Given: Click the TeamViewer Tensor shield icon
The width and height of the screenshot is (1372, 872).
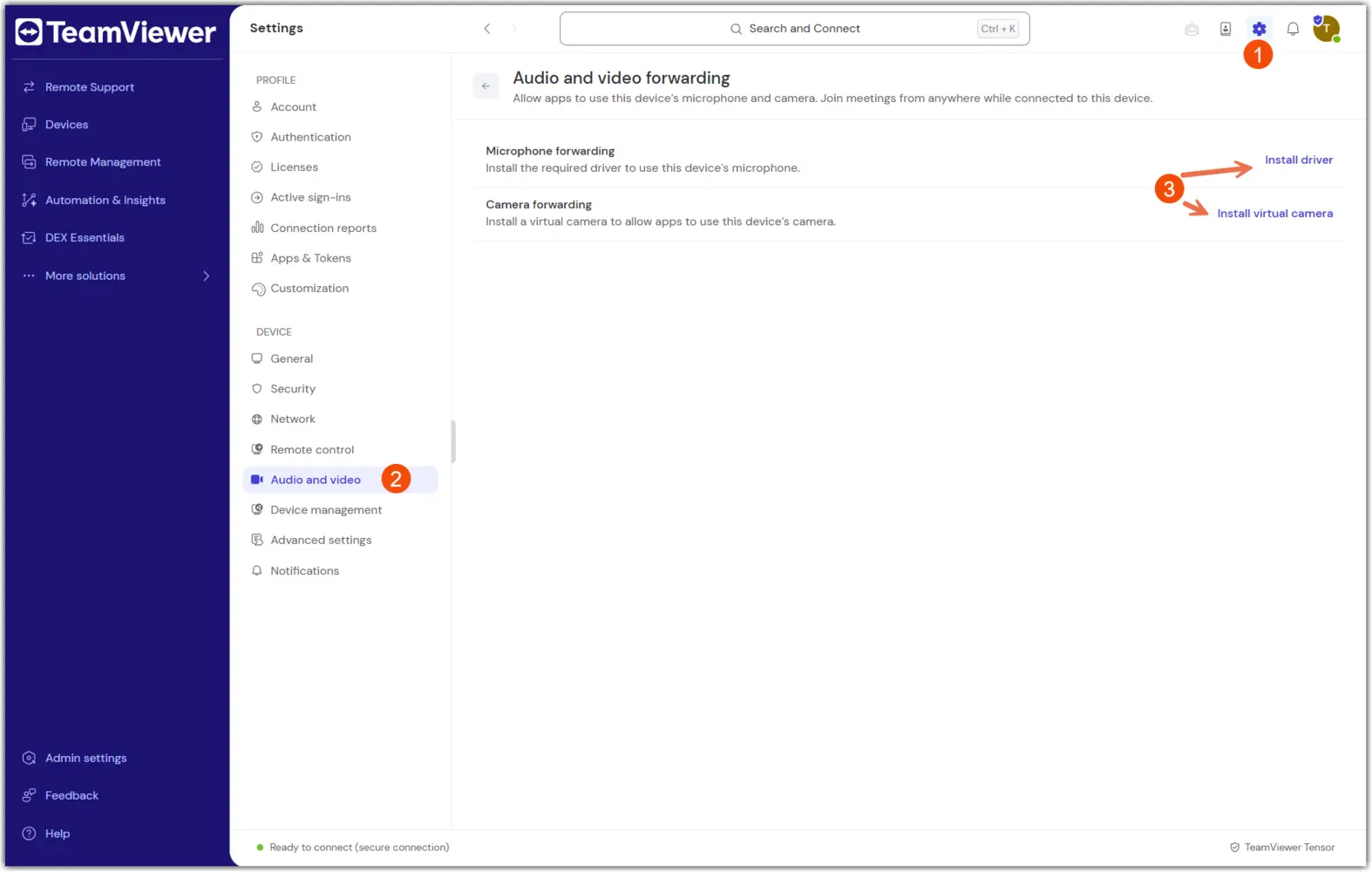Looking at the screenshot, I should click(1234, 848).
